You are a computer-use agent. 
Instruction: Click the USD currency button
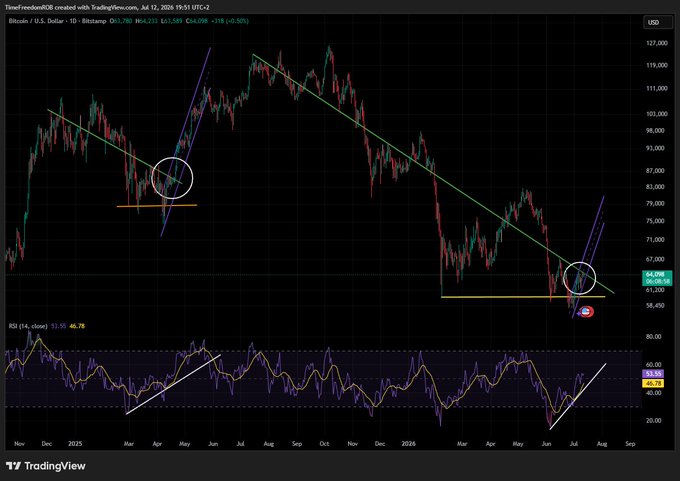coord(657,23)
